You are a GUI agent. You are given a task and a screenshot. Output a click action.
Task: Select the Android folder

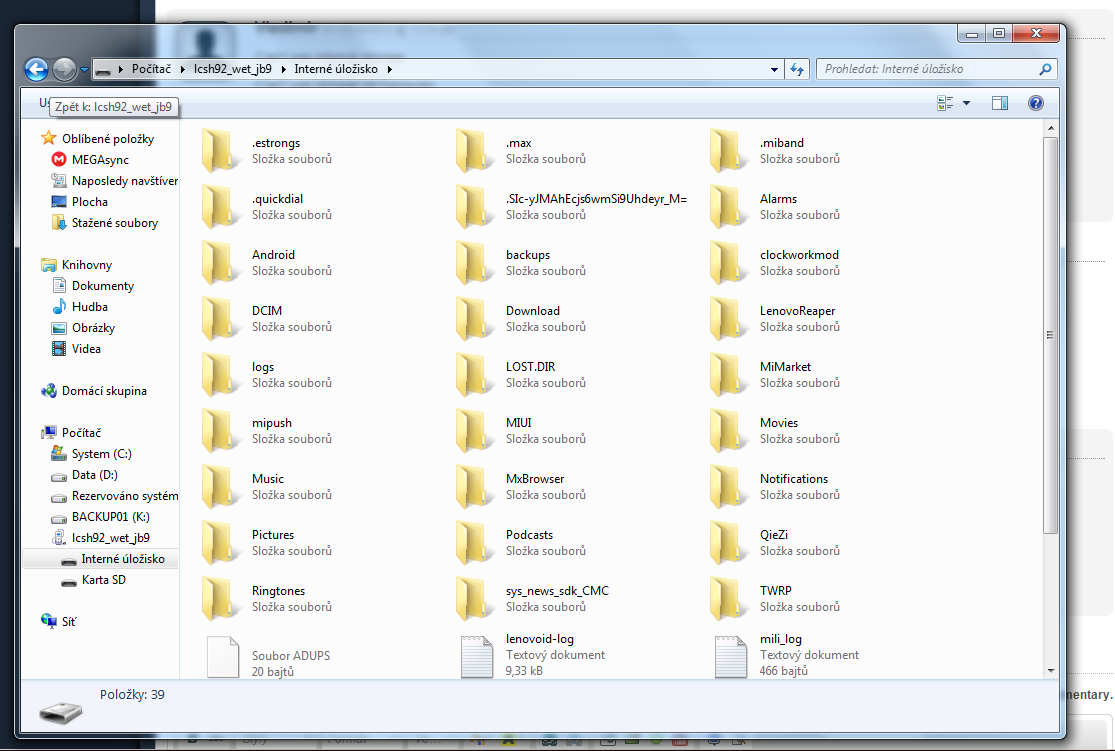(x=267, y=262)
